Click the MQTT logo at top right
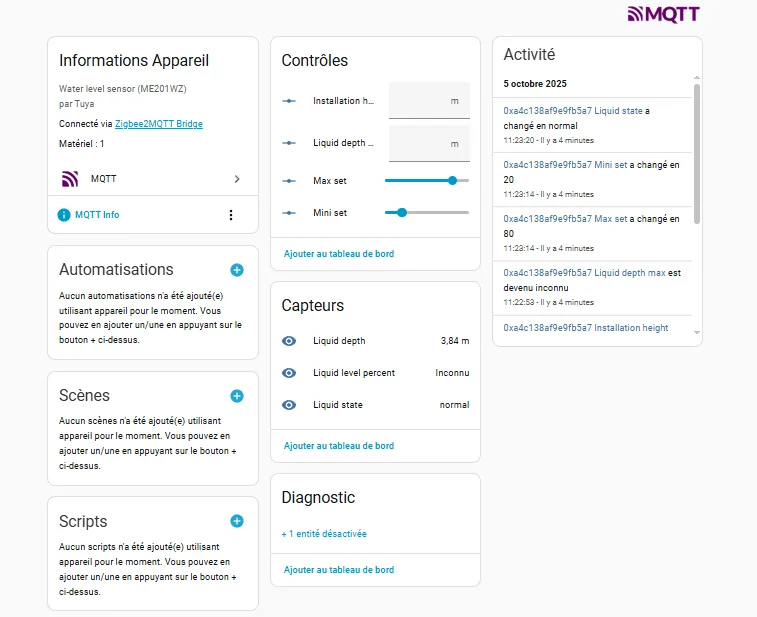757x617 pixels. pyautogui.click(x=663, y=14)
